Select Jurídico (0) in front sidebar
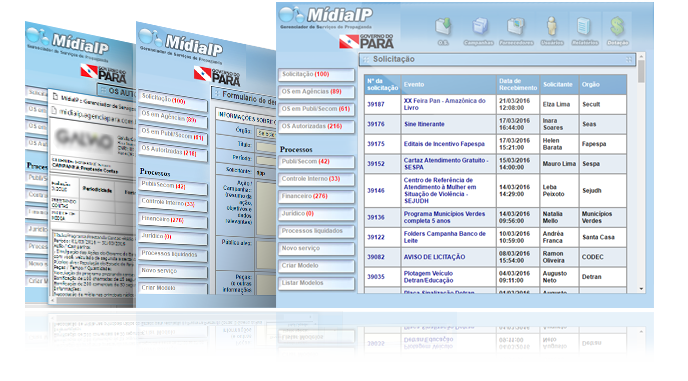Viewport: 688px width, 381px height. click(316, 214)
